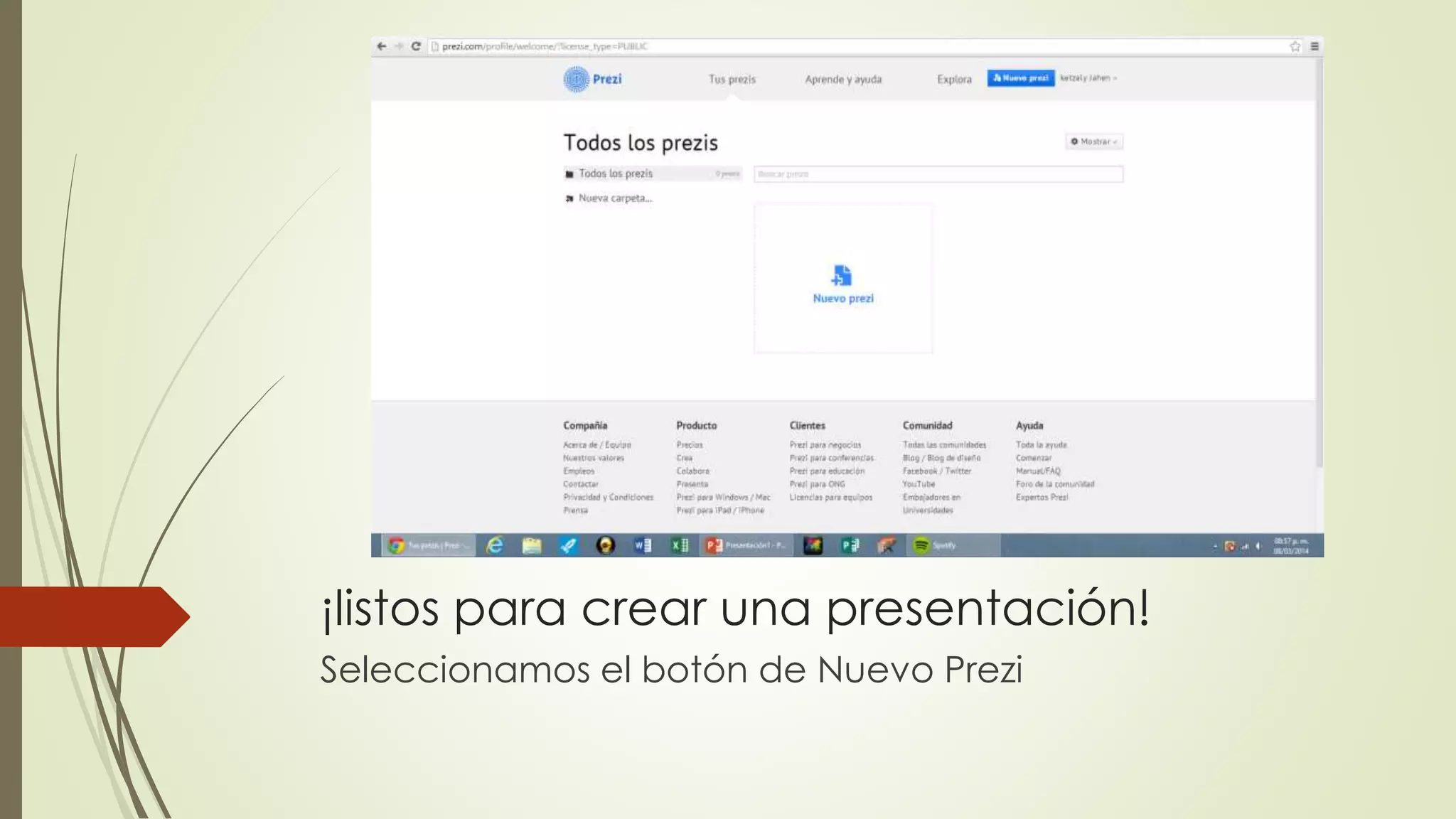Open Excel from the taskbar

click(x=680, y=545)
